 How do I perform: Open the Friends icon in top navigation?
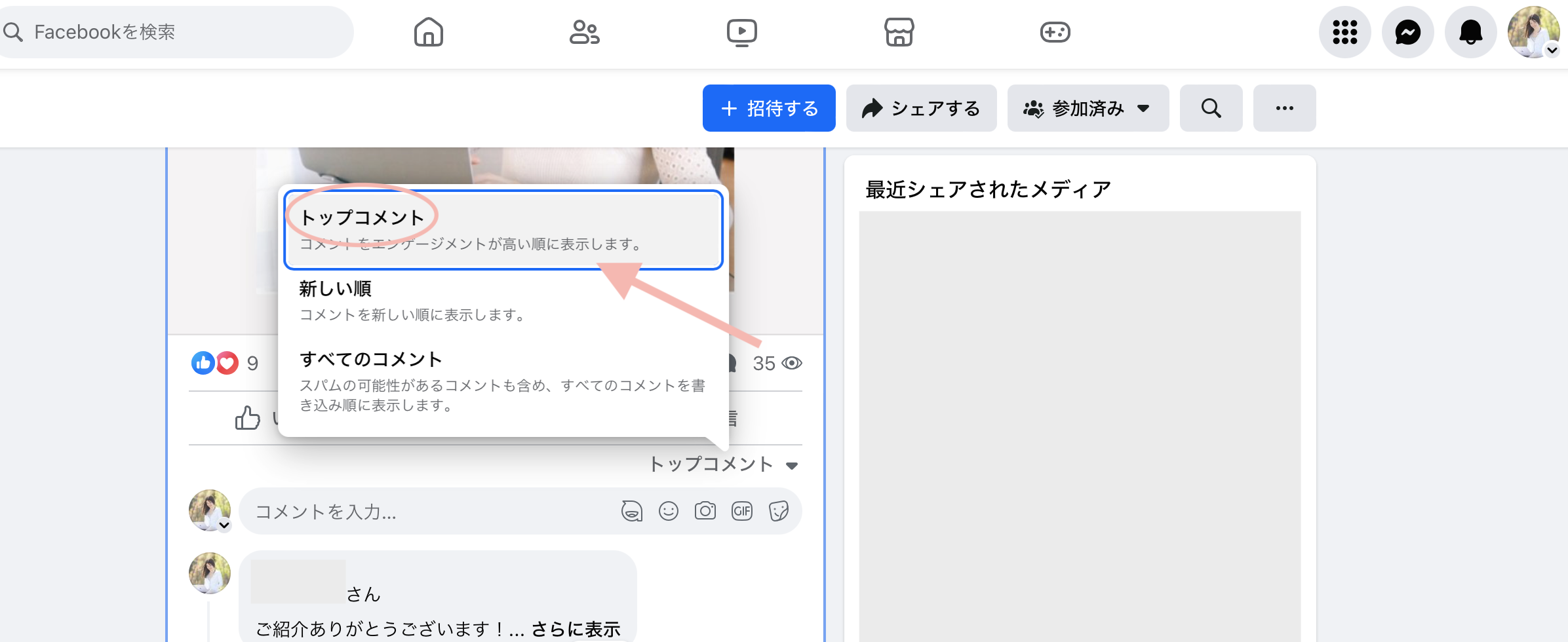tap(584, 32)
